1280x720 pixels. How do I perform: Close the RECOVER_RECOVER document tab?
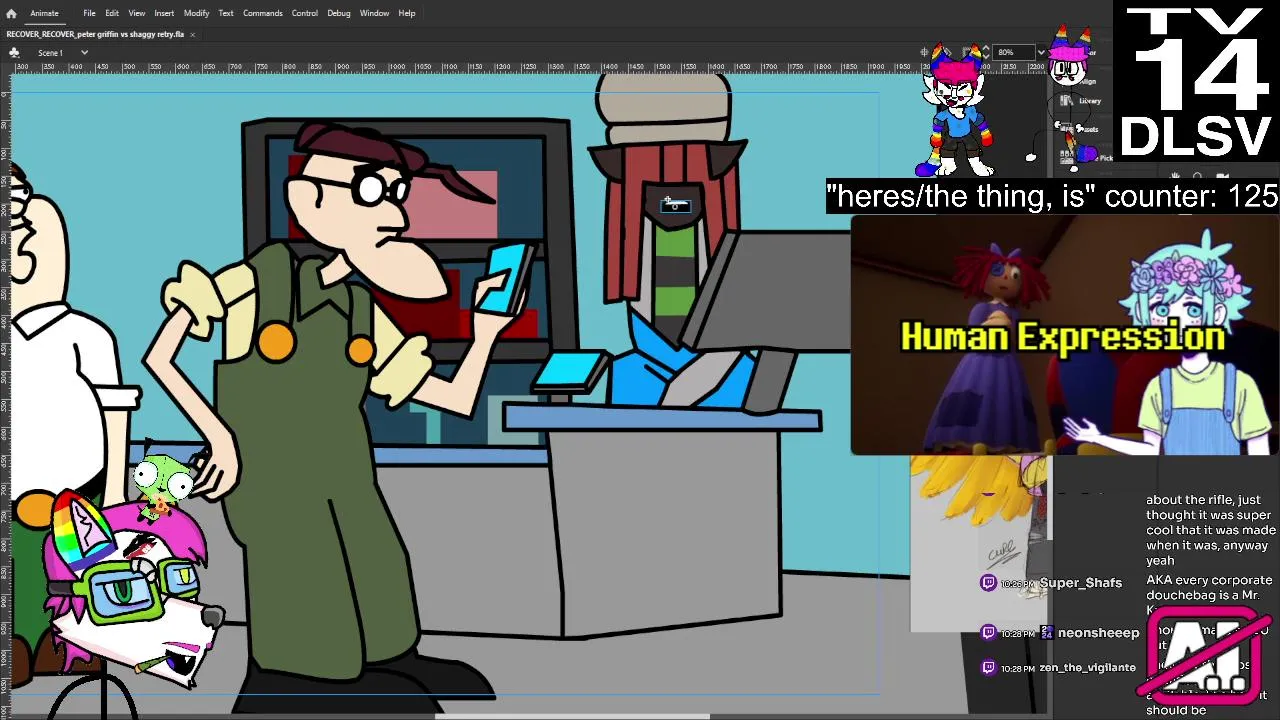tap(192, 34)
